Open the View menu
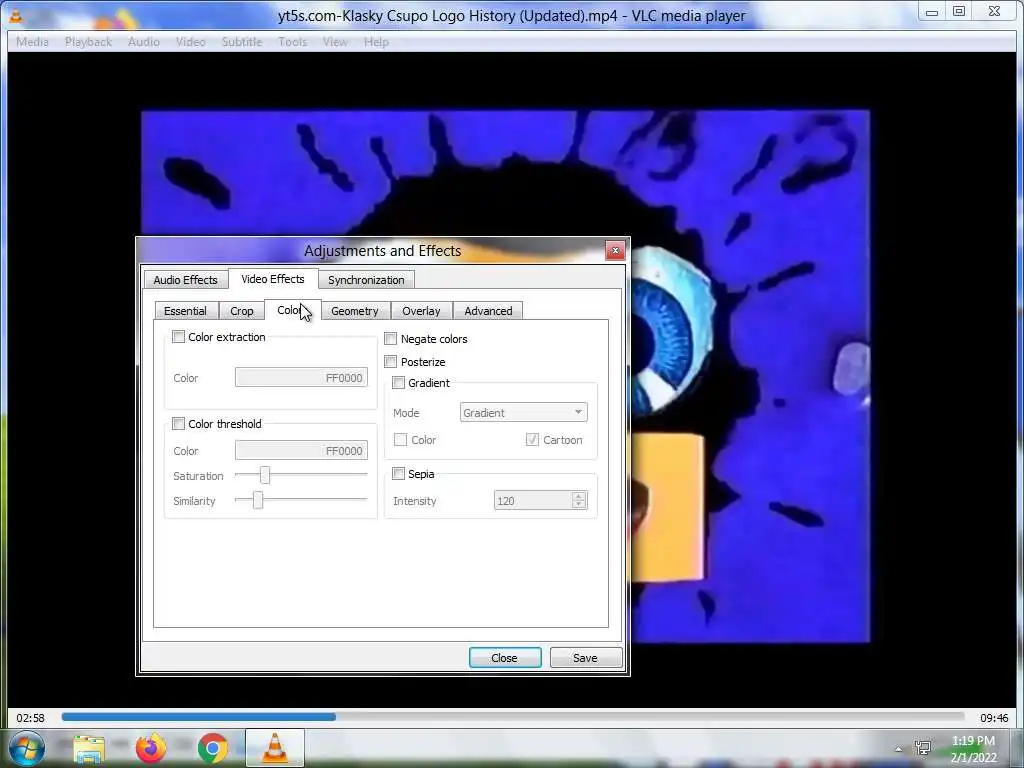The image size is (1024, 768). [335, 42]
